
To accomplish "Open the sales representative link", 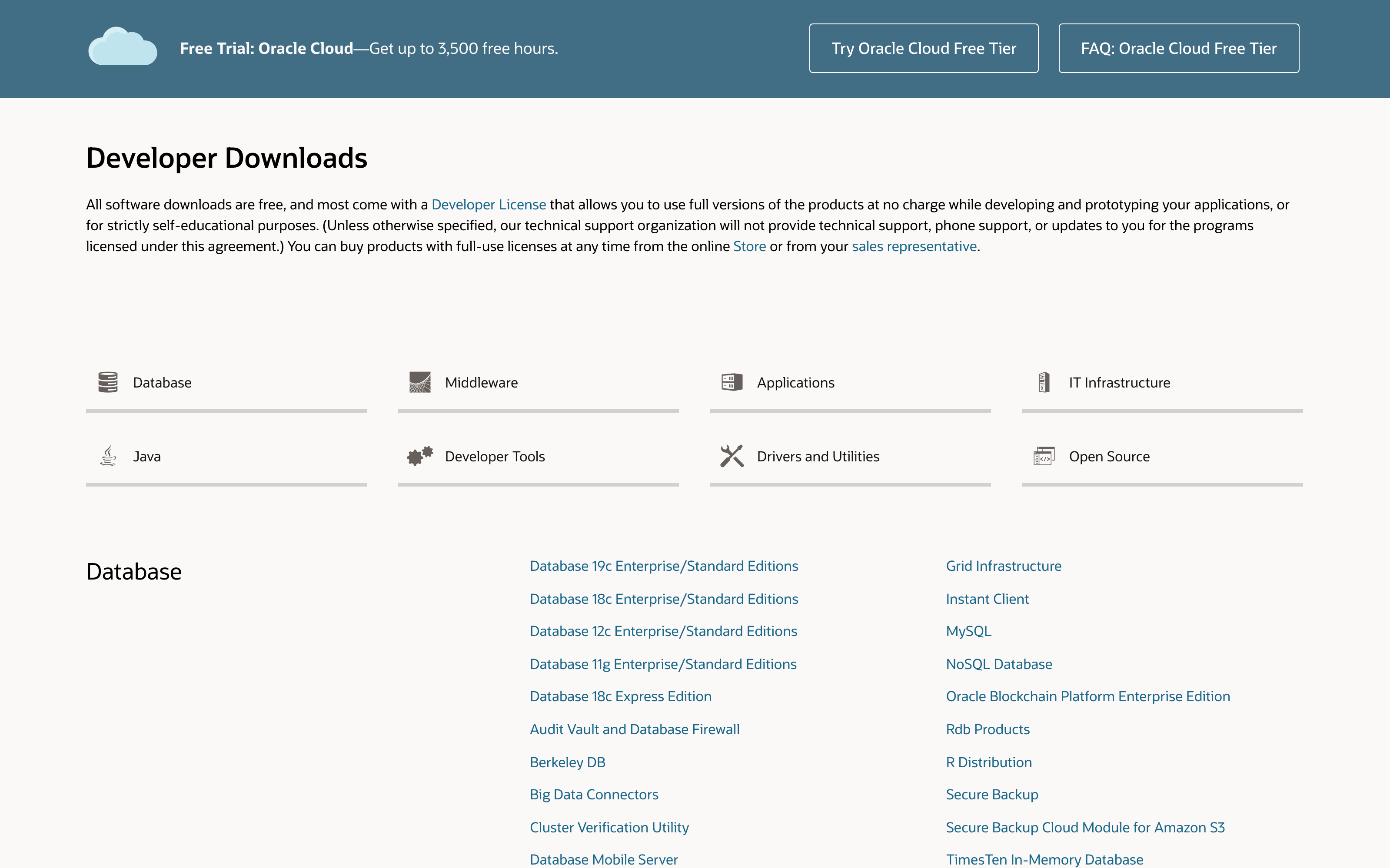I will pyautogui.click(x=914, y=246).
